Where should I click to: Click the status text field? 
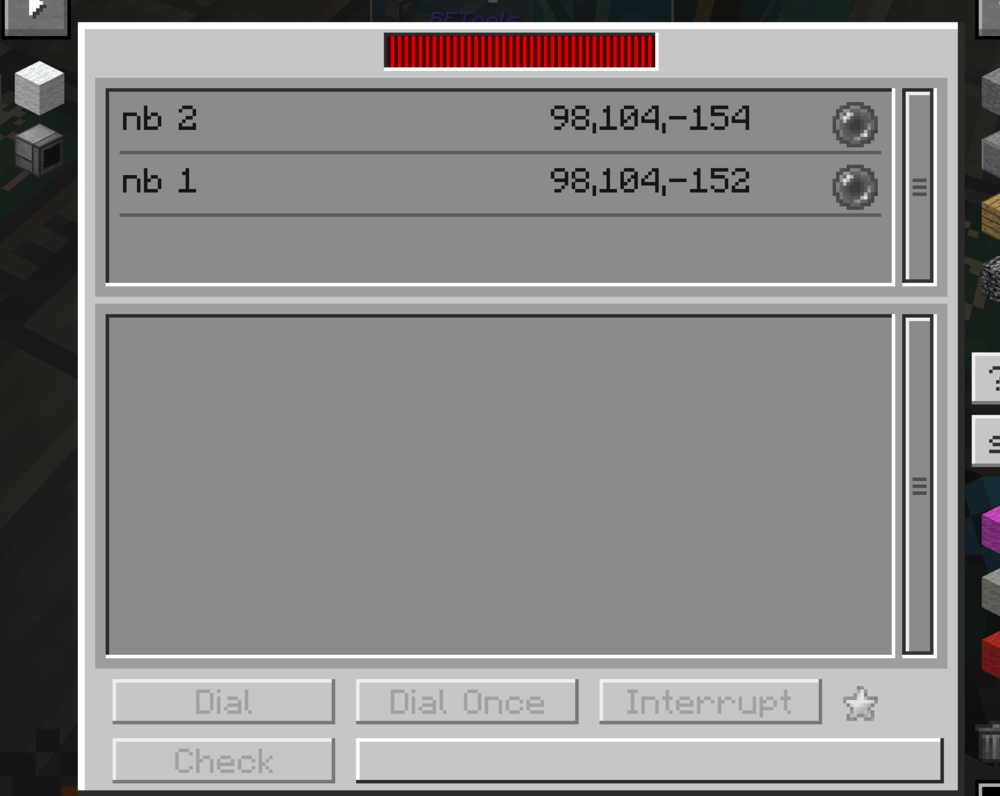point(649,760)
